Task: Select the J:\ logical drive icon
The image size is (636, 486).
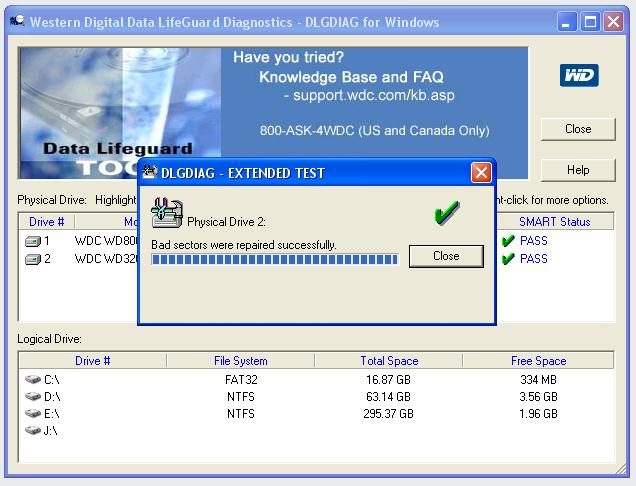Action: 33,430
